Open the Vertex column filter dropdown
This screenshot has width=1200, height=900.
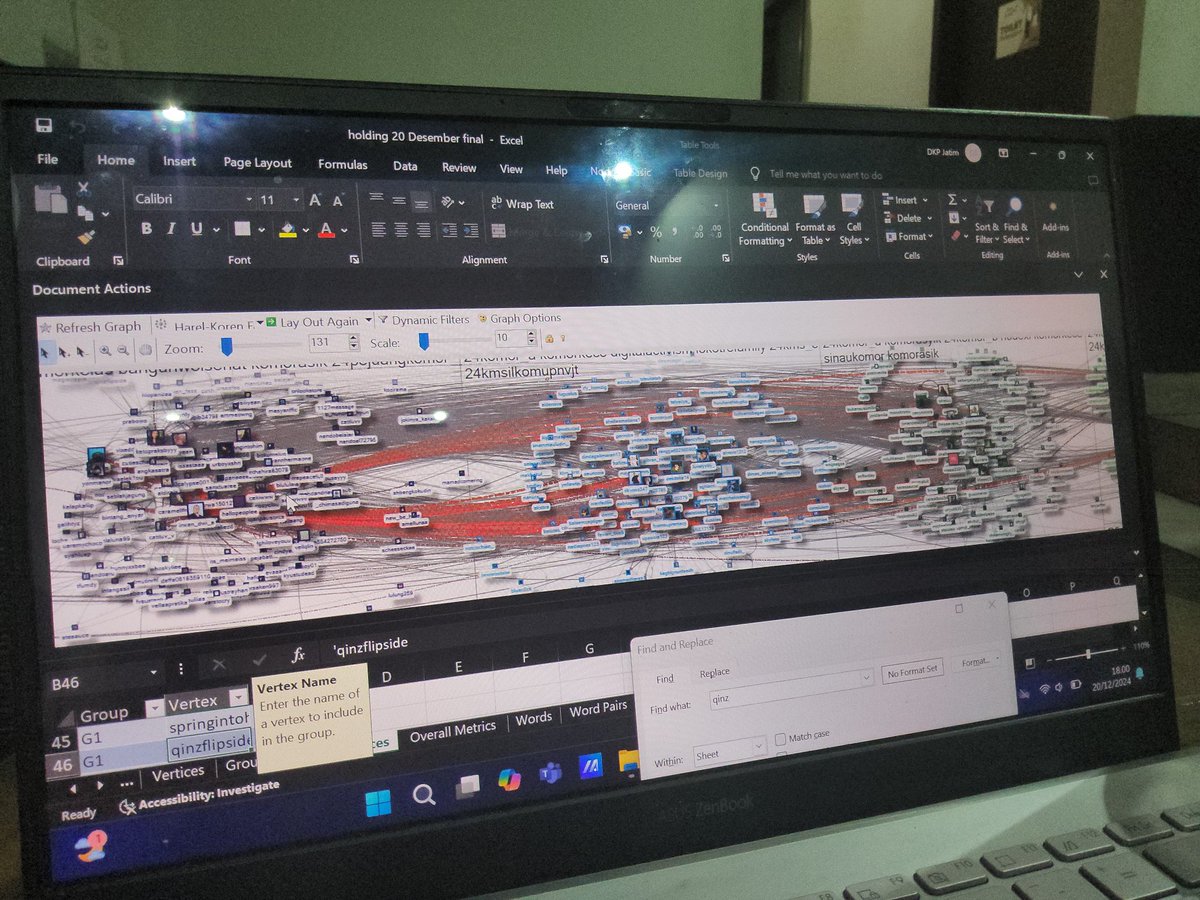tap(238, 697)
